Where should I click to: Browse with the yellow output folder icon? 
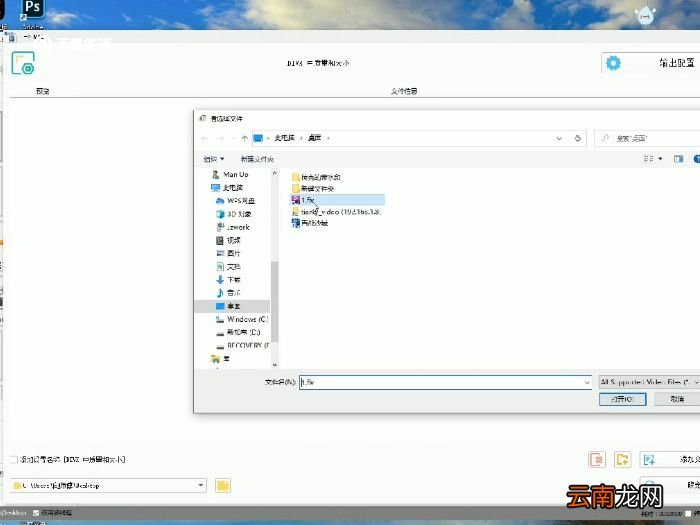223,486
